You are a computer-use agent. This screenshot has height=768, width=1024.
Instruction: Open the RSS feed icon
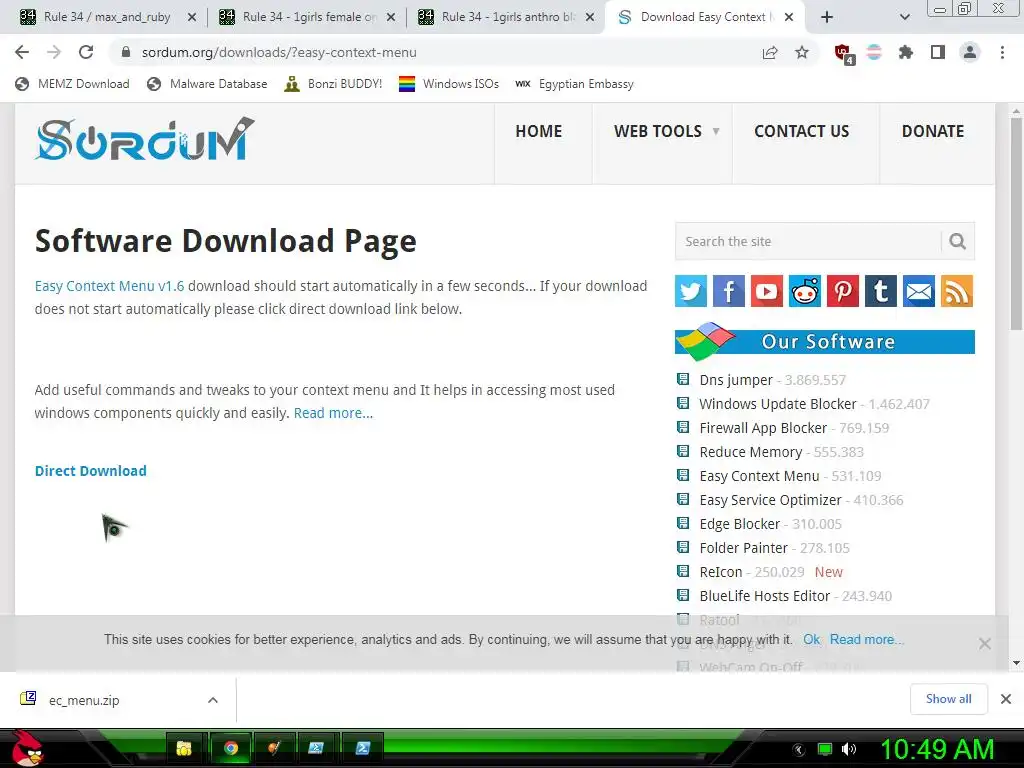957,291
